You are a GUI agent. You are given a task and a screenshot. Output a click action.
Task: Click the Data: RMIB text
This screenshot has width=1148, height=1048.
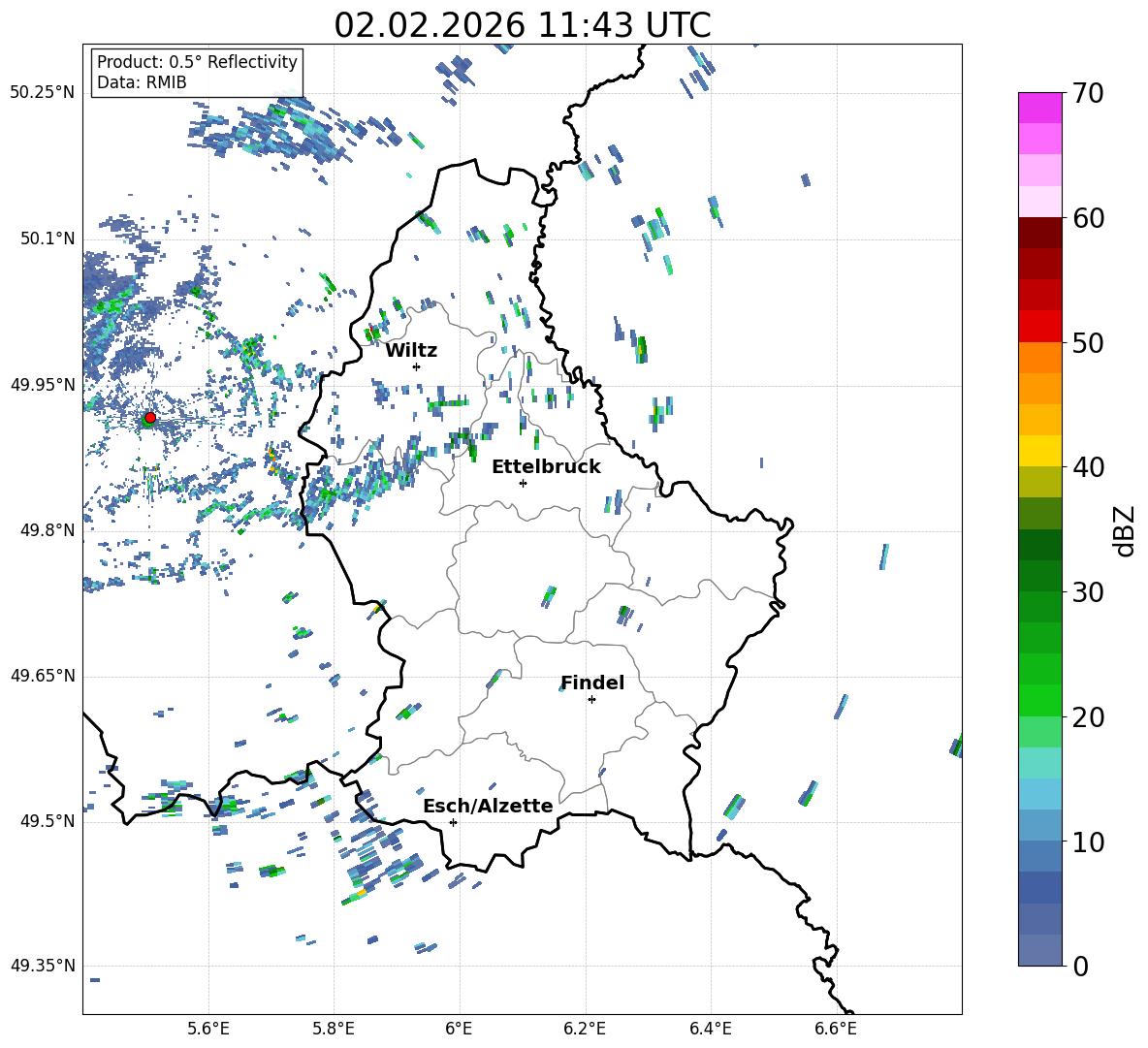click(142, 82)
